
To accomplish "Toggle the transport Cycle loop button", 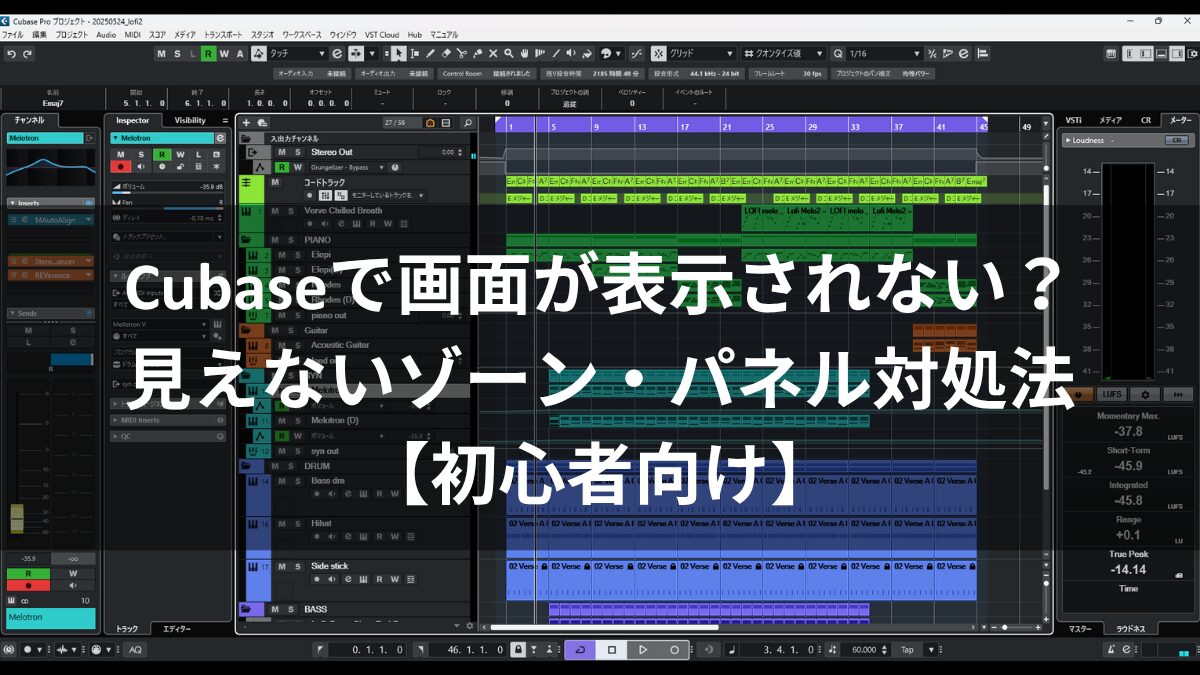I will pyautogui.click(x=581, y=650).
